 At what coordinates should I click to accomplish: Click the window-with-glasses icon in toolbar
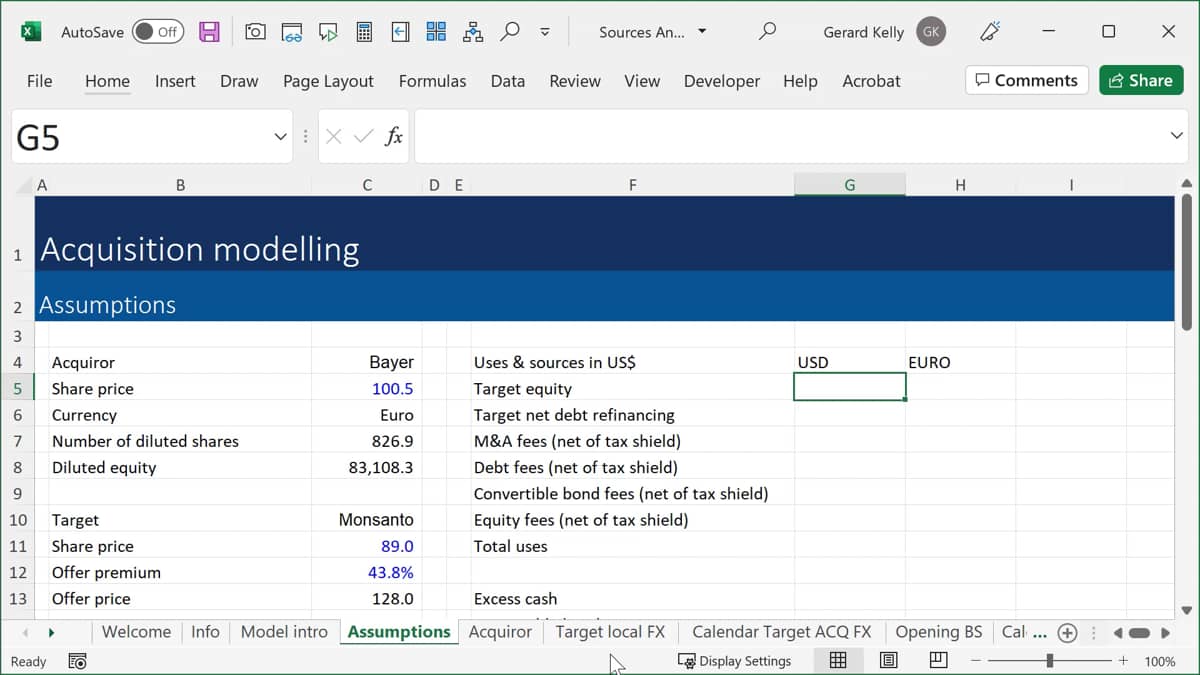292,32
